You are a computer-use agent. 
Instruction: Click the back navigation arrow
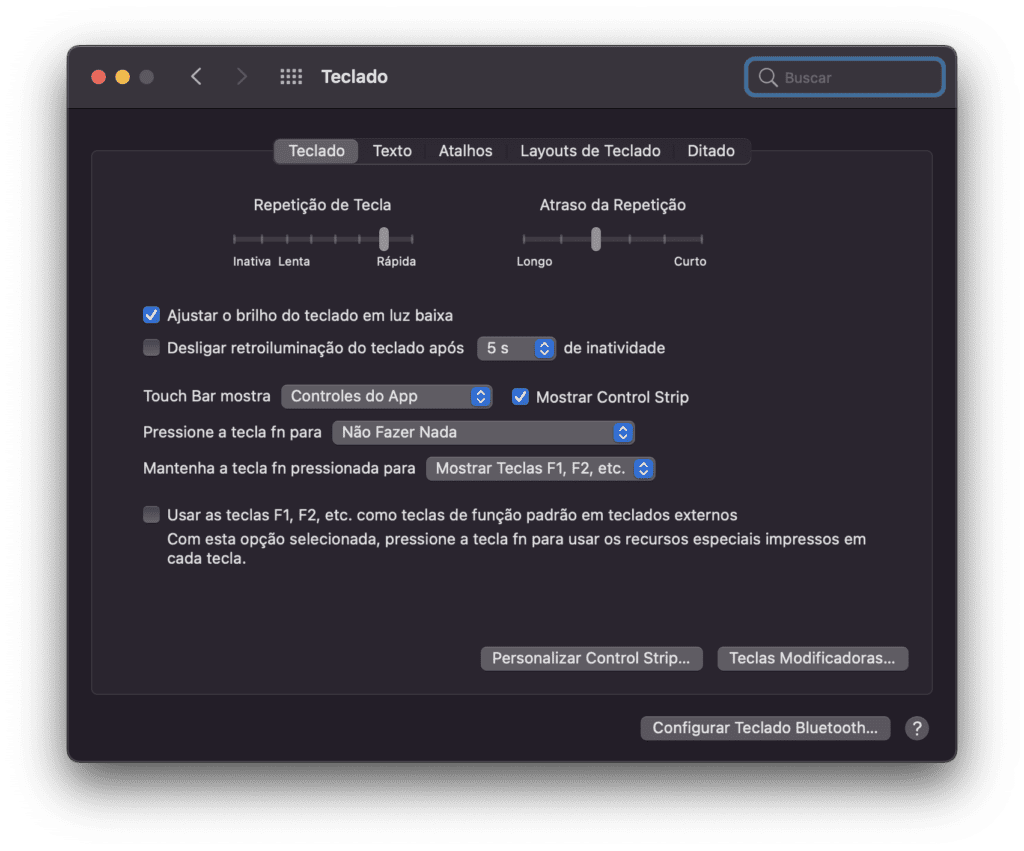[x=196, y=77]
